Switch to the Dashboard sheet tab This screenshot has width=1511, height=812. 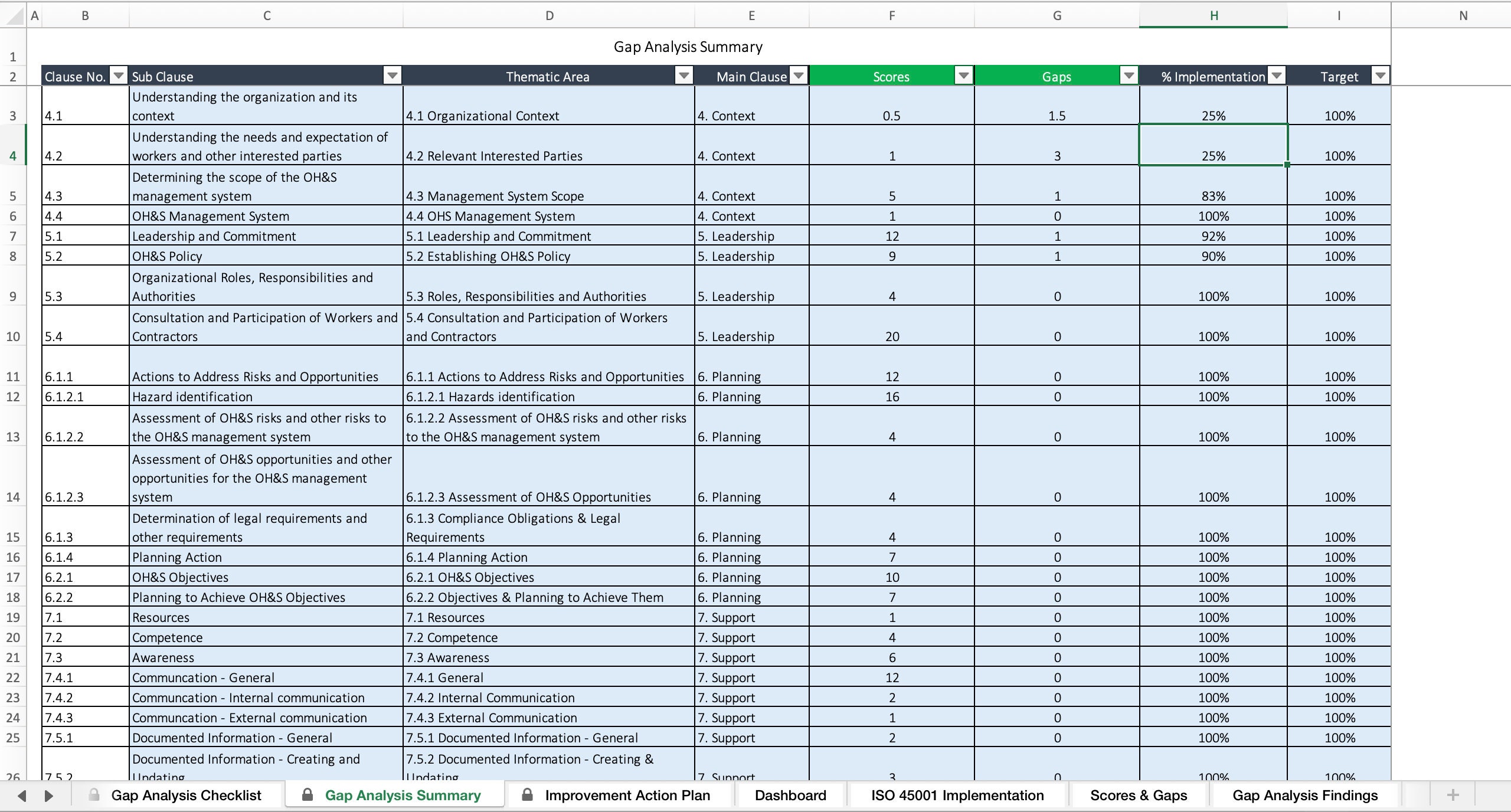[x=790, y=795]
